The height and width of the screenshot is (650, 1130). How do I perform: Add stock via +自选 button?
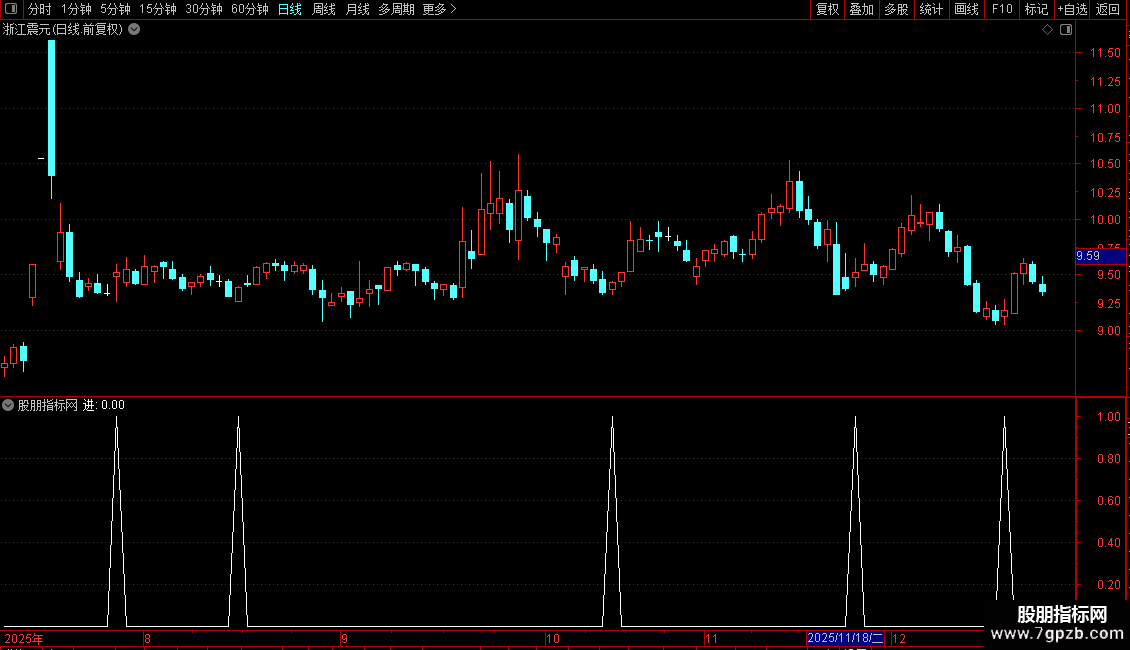[1072, 9]
